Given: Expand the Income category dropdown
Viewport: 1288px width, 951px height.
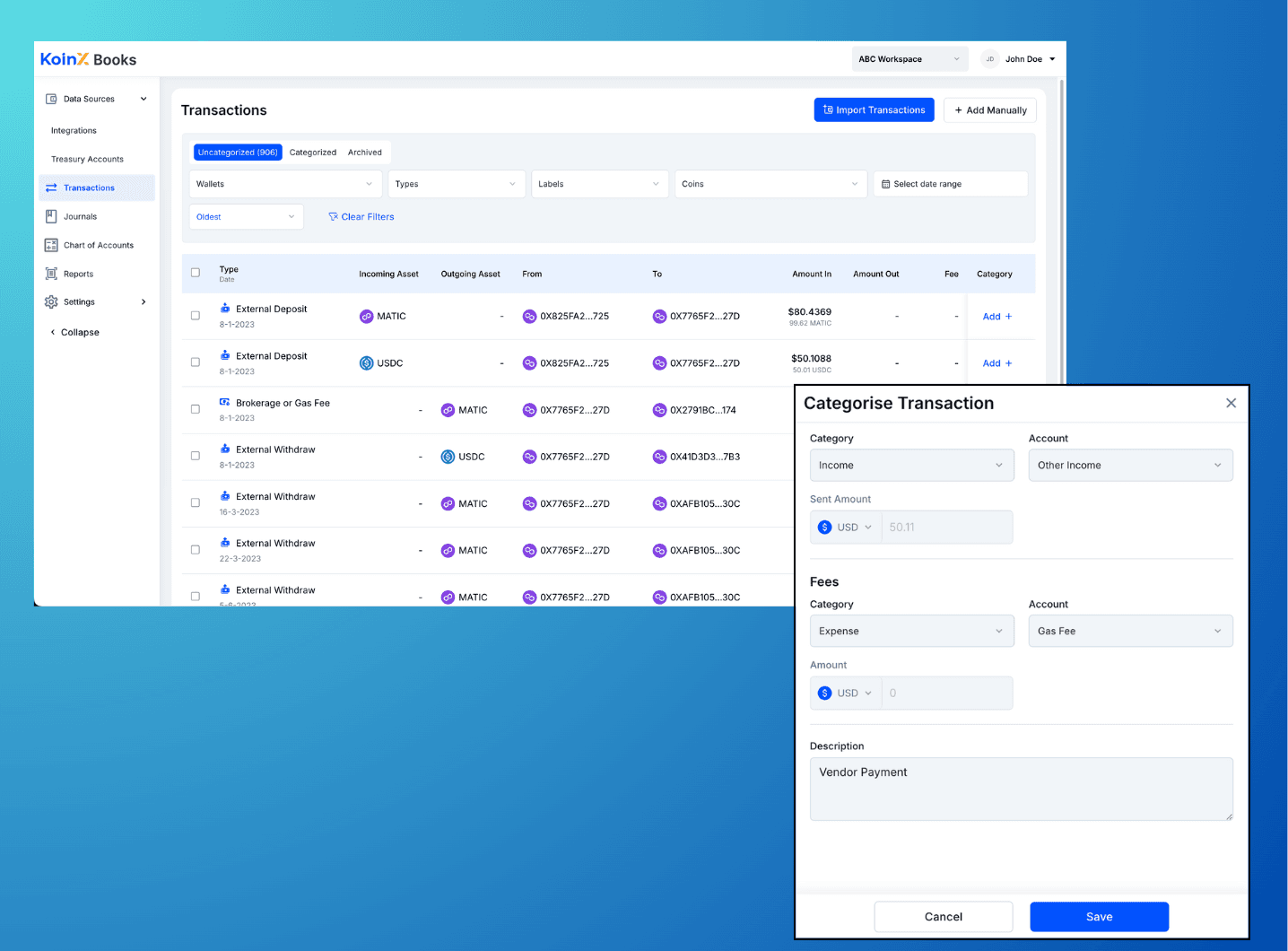Looking at the screenshot, I should click(911, 466).
